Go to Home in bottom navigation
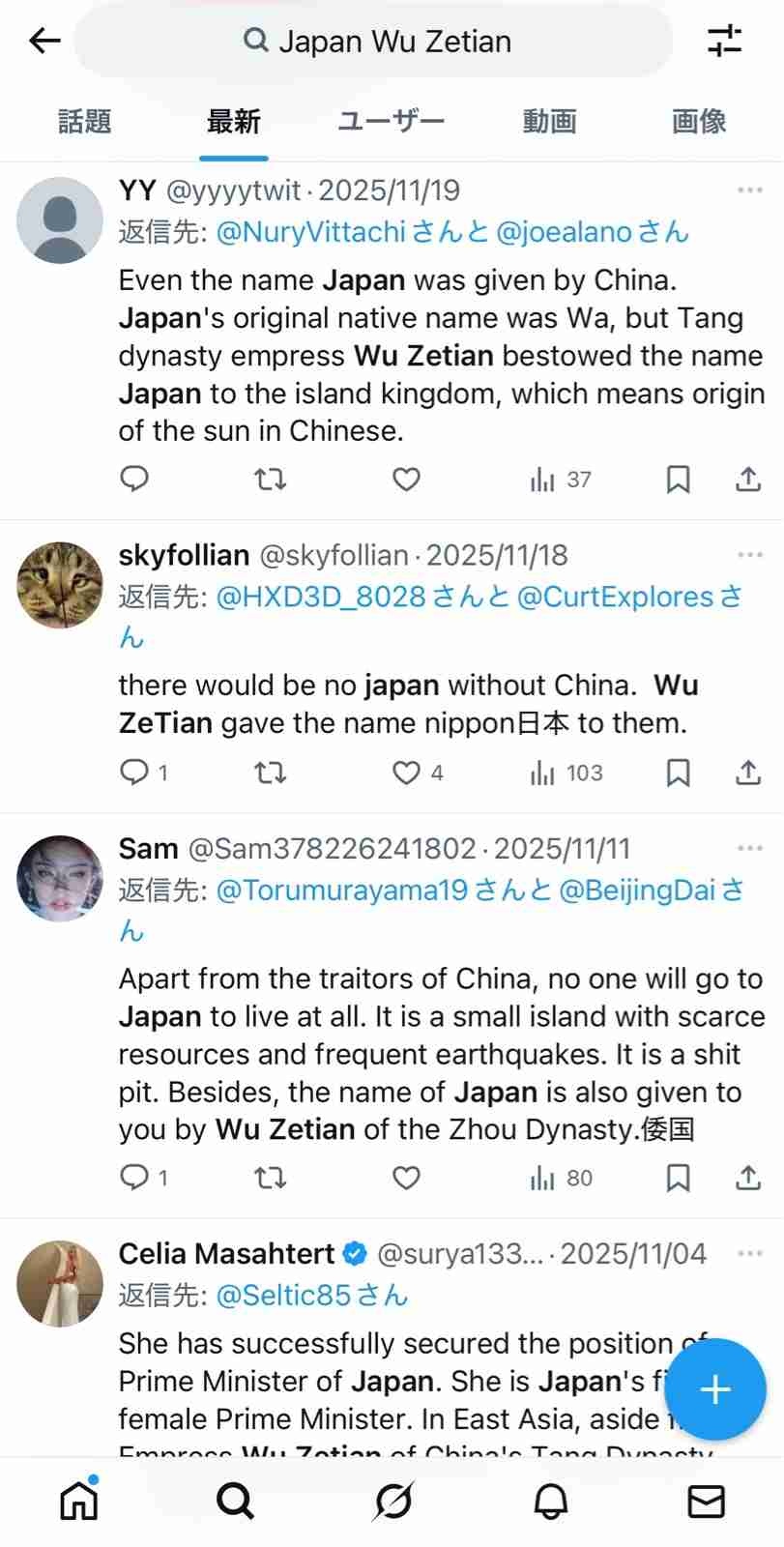Viewport: 784px width, 1547px height. (79, 1501)
